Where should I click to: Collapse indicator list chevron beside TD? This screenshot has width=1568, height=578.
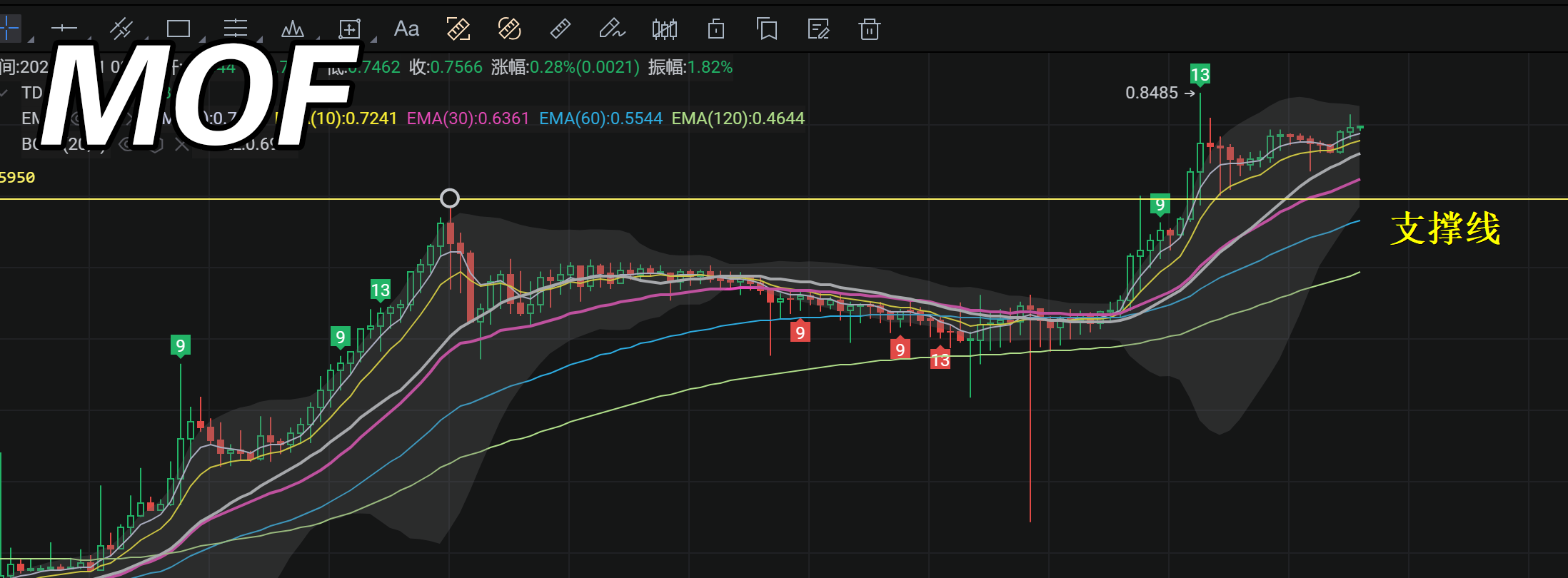tap(4, 93)
